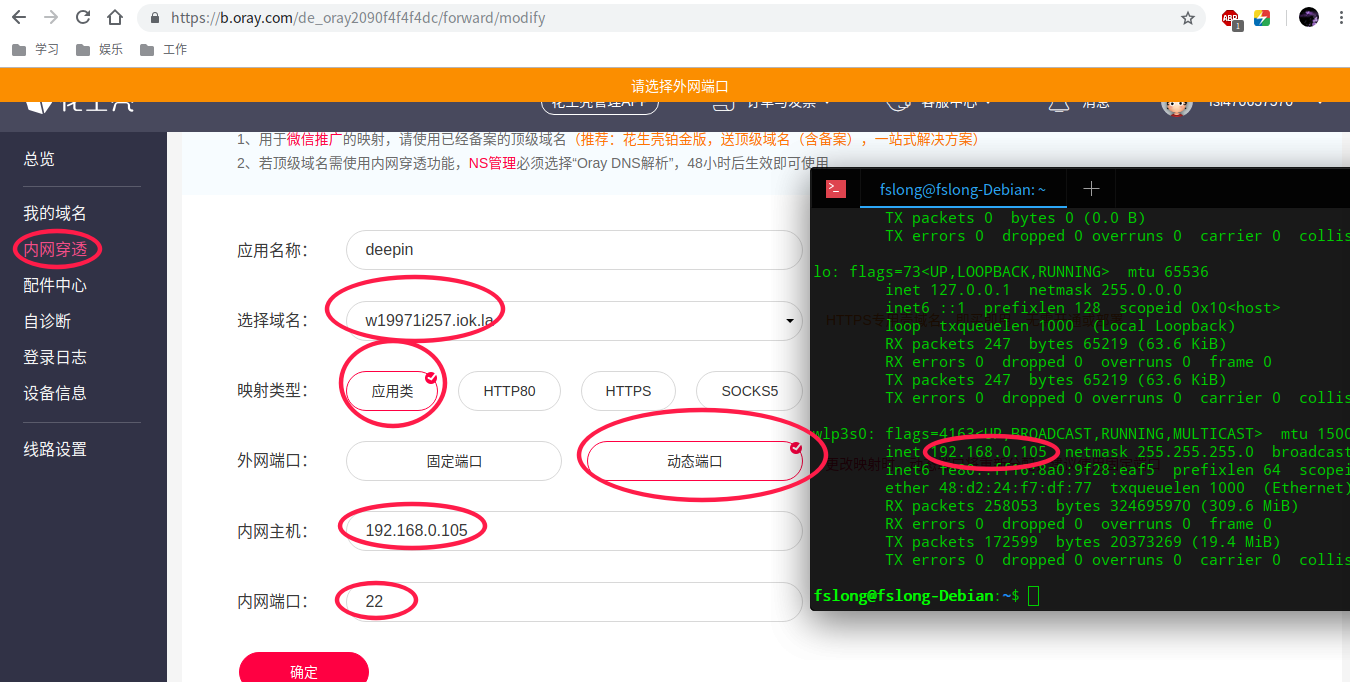Edit the 应用名称 field containing deepin
Screen dimensions: 1350x682
[x=574, y=250]
